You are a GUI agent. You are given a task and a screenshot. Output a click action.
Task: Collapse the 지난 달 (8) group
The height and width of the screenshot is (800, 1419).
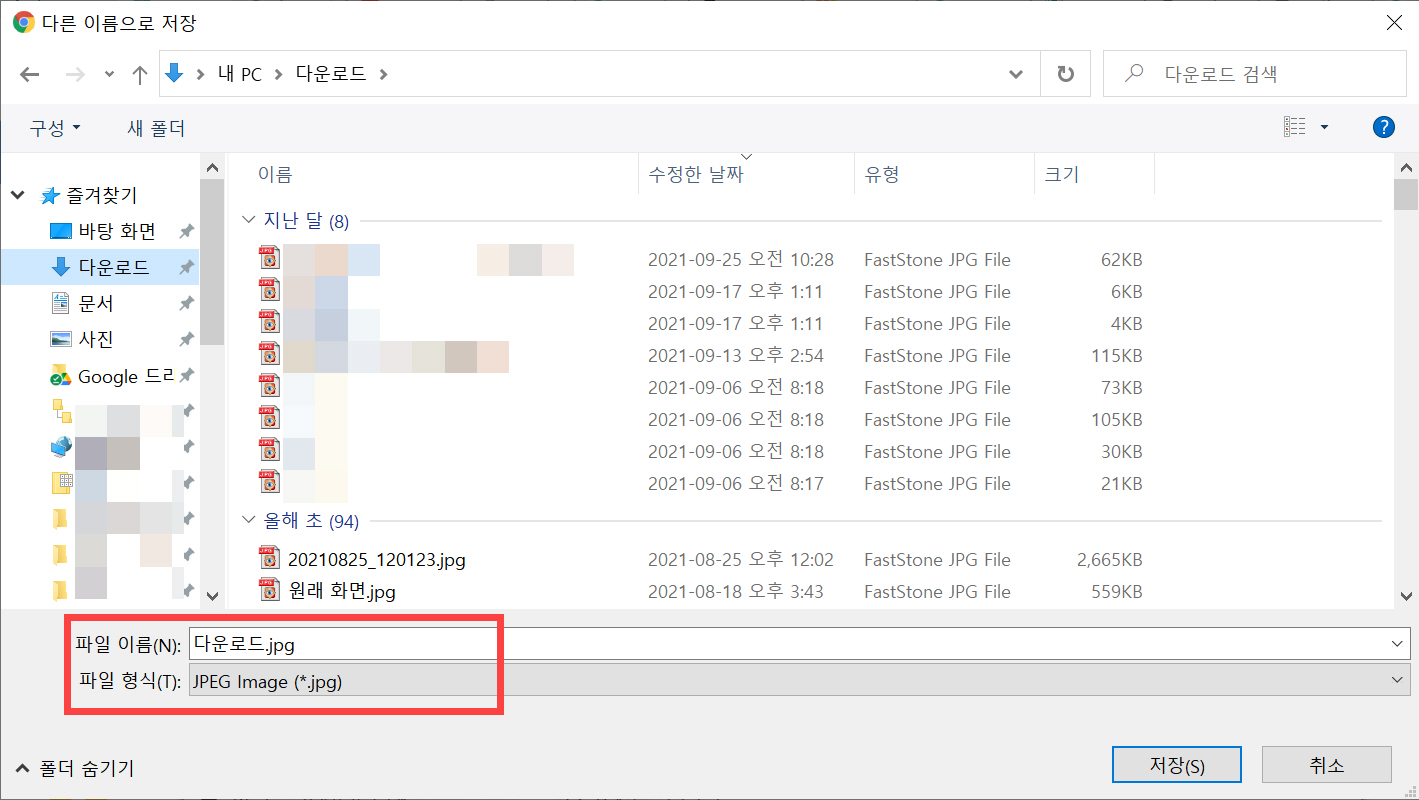[248, 220]
